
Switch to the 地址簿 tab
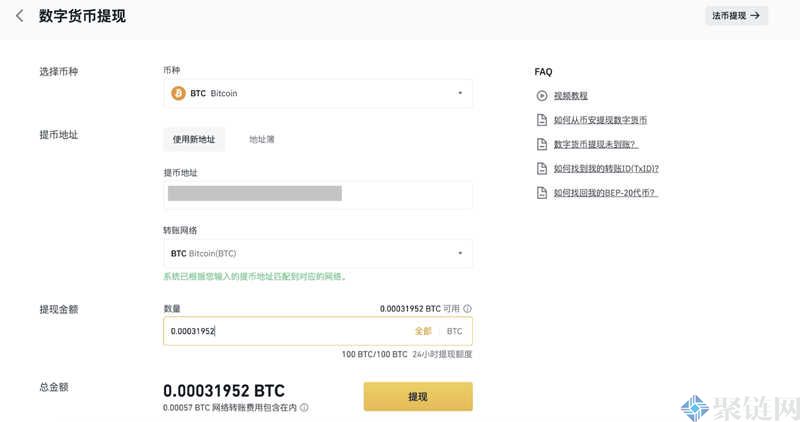(262, 139)
